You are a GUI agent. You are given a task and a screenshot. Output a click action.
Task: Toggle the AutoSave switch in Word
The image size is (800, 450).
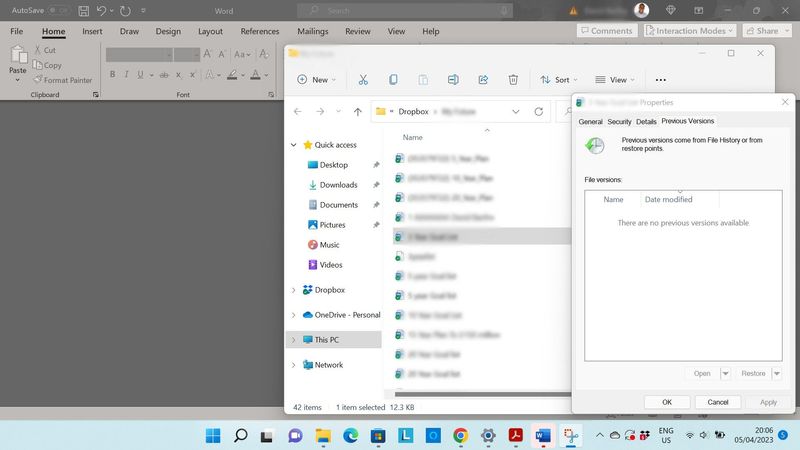(x=59, y=11)
